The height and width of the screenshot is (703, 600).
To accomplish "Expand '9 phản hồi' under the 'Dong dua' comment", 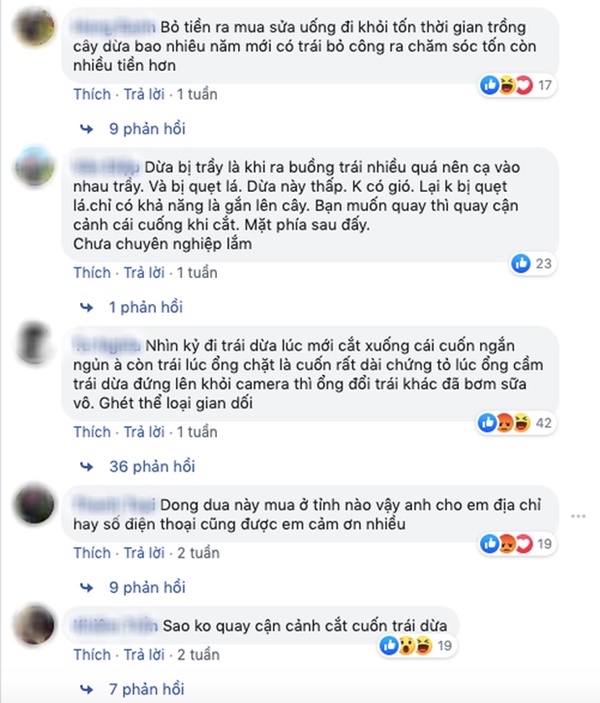I will pos(147,587).
